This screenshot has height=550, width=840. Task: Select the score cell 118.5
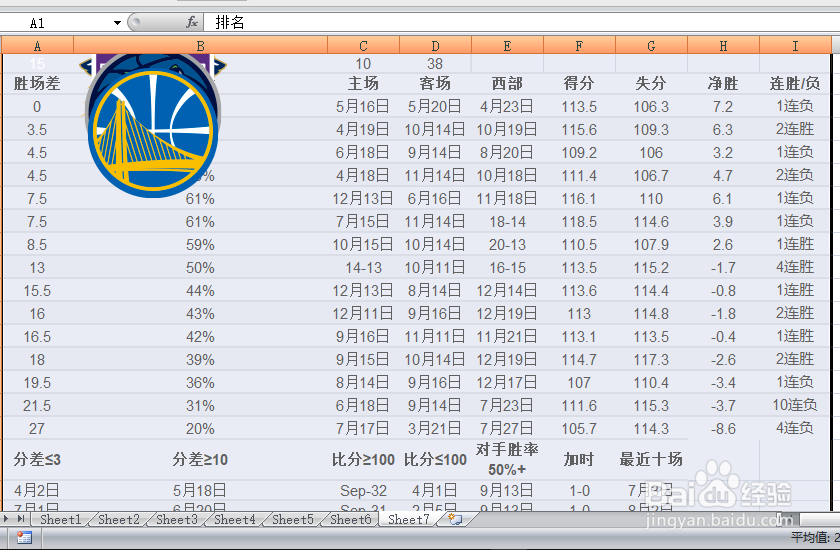tap(579, 222)
